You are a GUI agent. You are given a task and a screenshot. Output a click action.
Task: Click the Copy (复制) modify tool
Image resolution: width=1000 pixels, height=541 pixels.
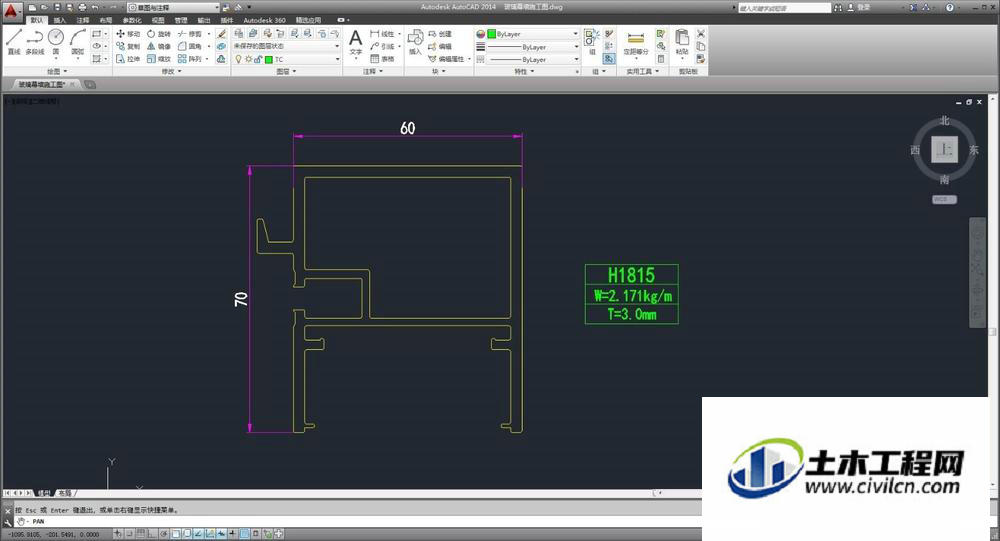[128, 46]
